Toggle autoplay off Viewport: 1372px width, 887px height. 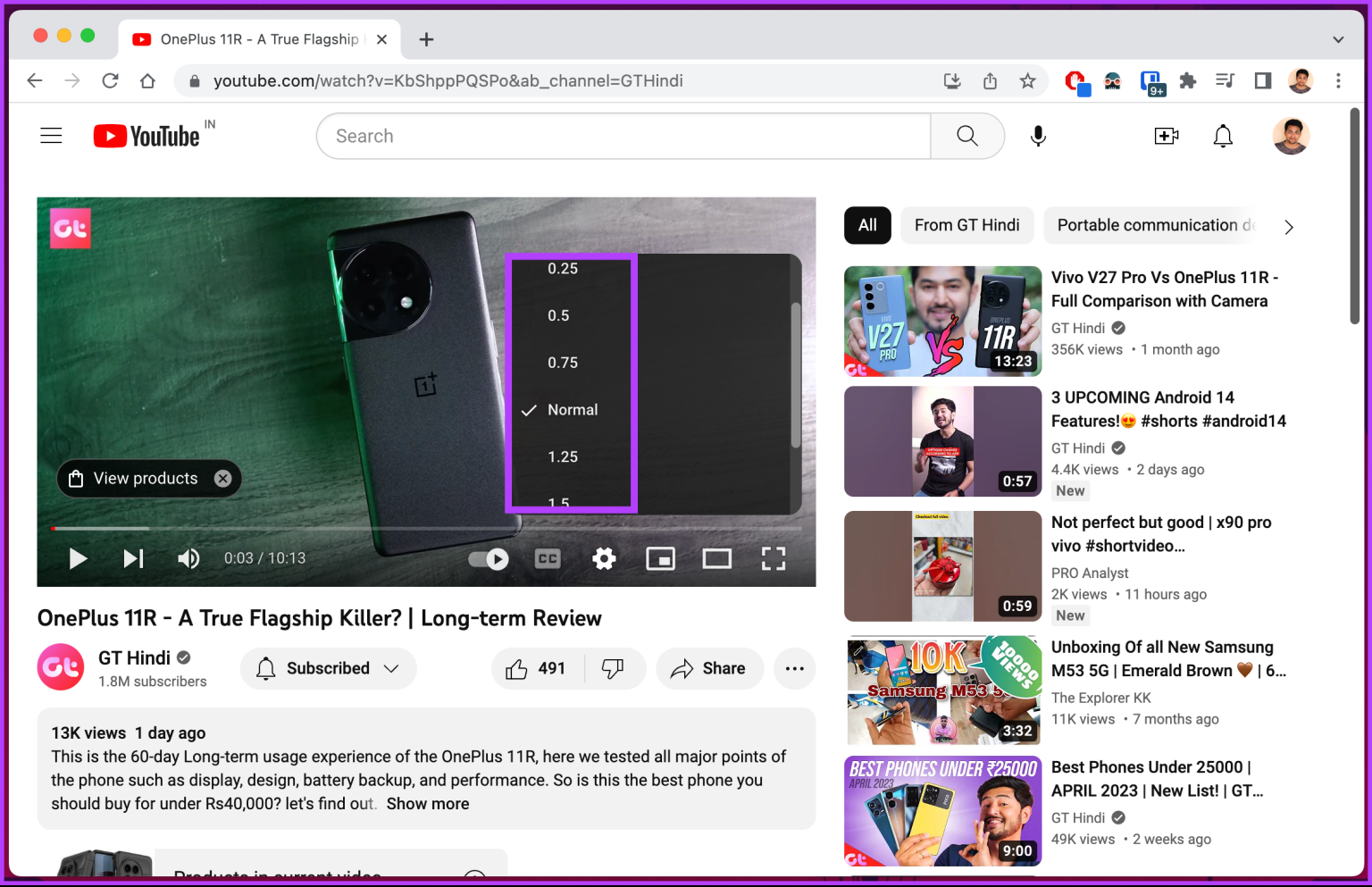pyautogui.click(x=488, y=558)
